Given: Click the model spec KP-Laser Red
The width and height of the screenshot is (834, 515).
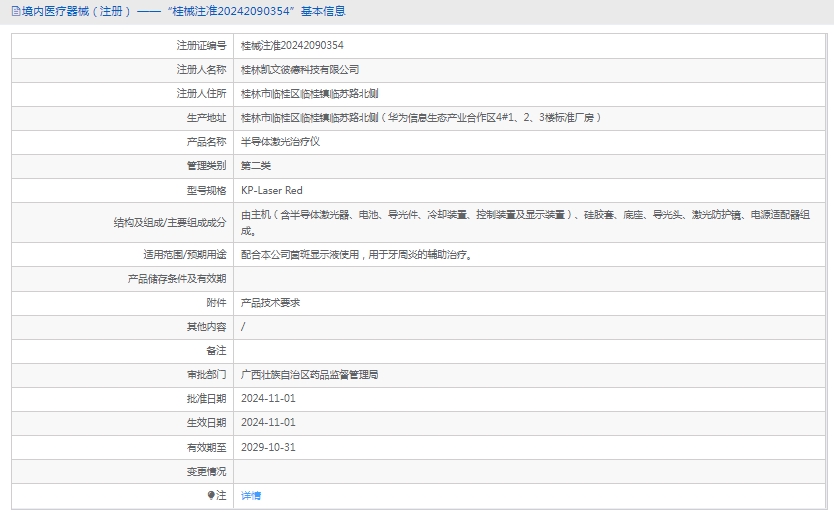Looking at the screenshot, I should click(x=271, y=190).
